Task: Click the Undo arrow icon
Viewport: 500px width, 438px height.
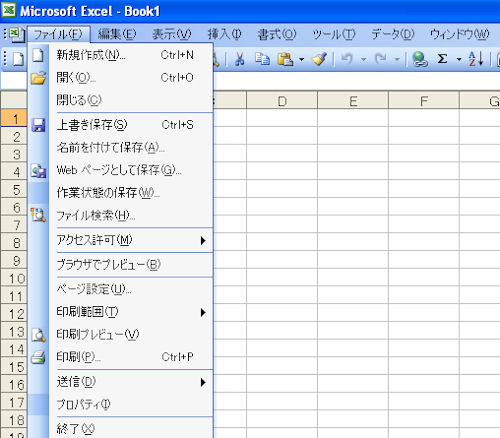Action: [347, 59]
